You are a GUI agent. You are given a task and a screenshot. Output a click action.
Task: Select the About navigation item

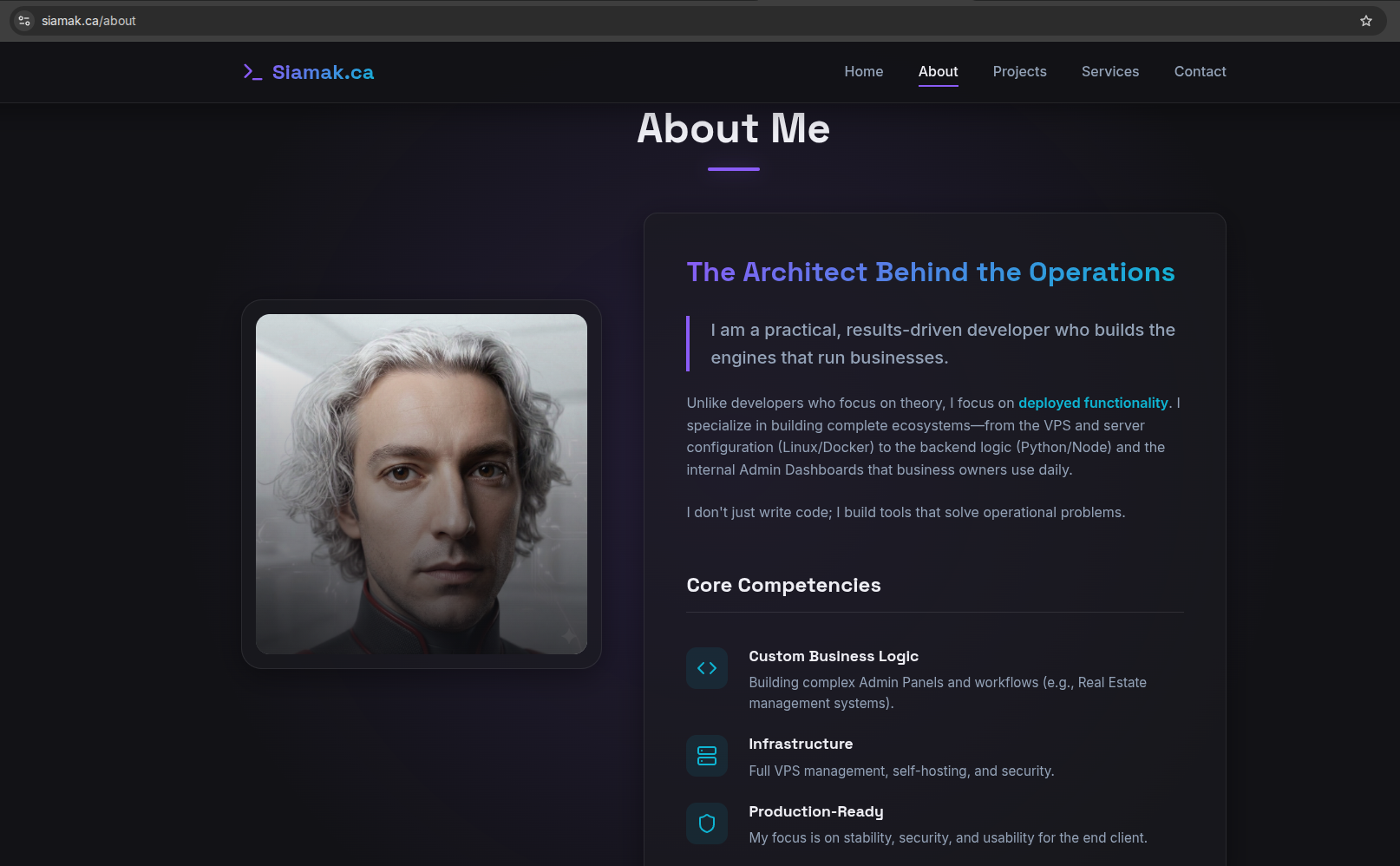click(939, 72)
